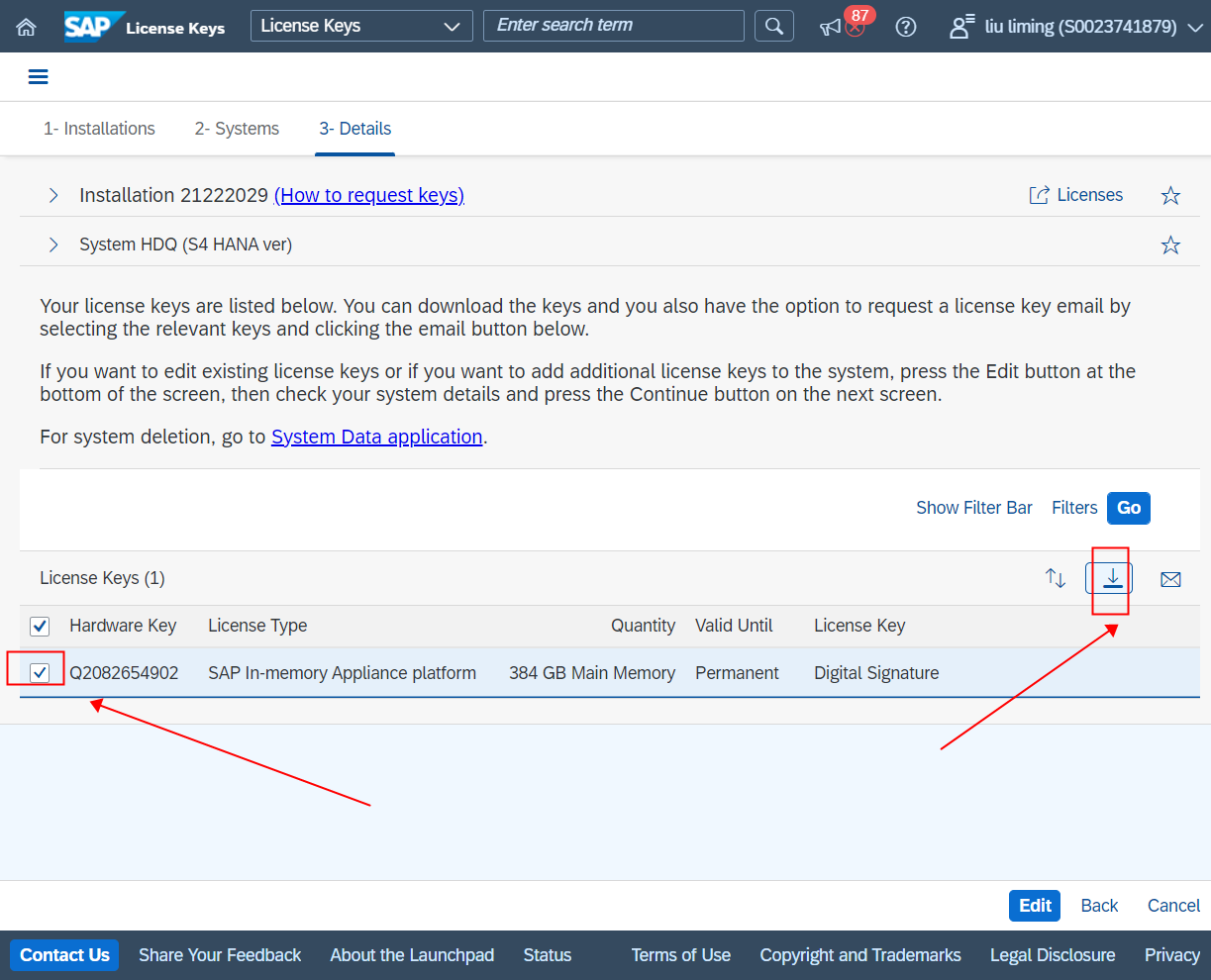This screenshot has width=1211, height=980.
Task: Favorite the Installation 21222029 with star
Action: [x=1170, y=195]
